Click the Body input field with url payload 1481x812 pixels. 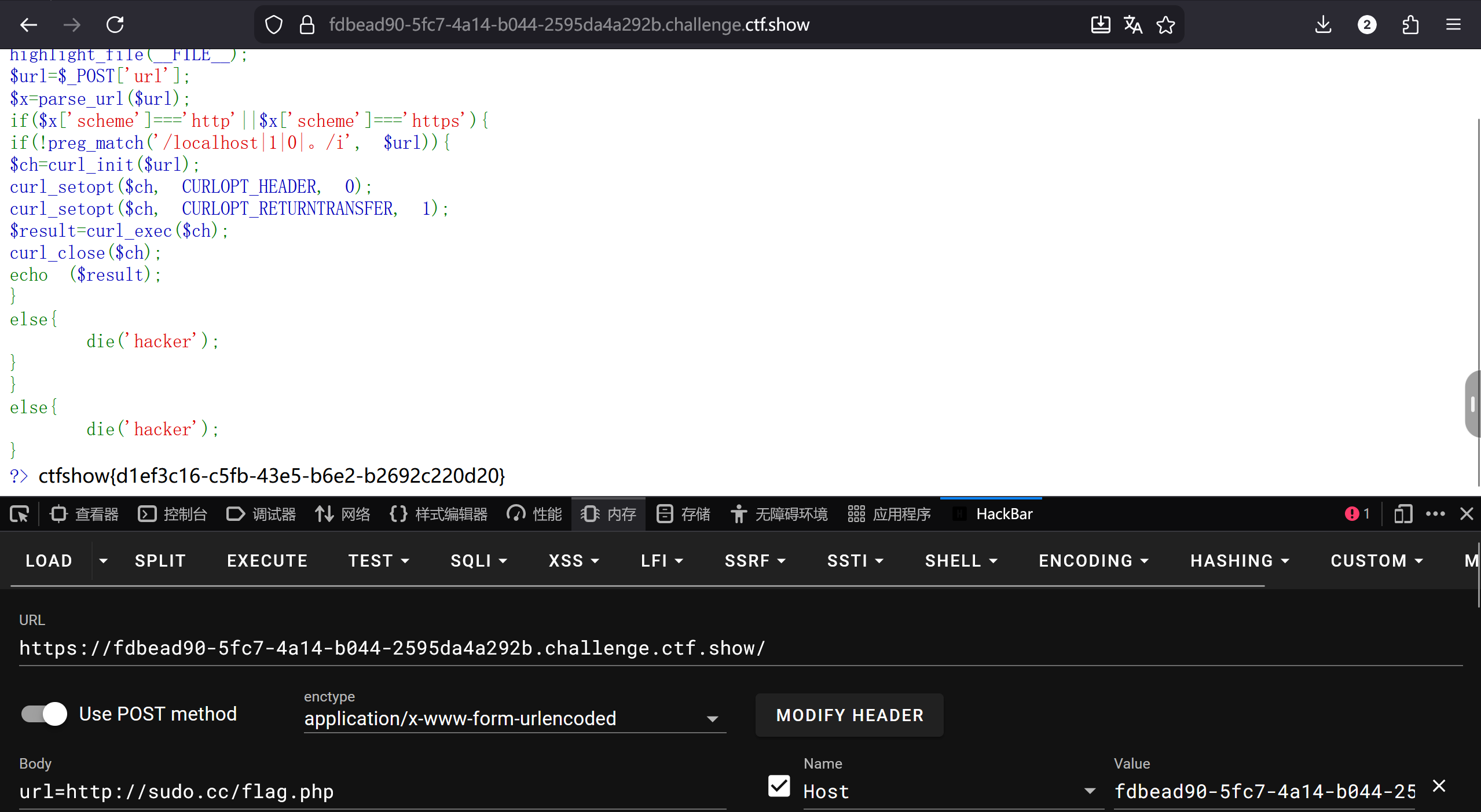(x=371, y=792)
